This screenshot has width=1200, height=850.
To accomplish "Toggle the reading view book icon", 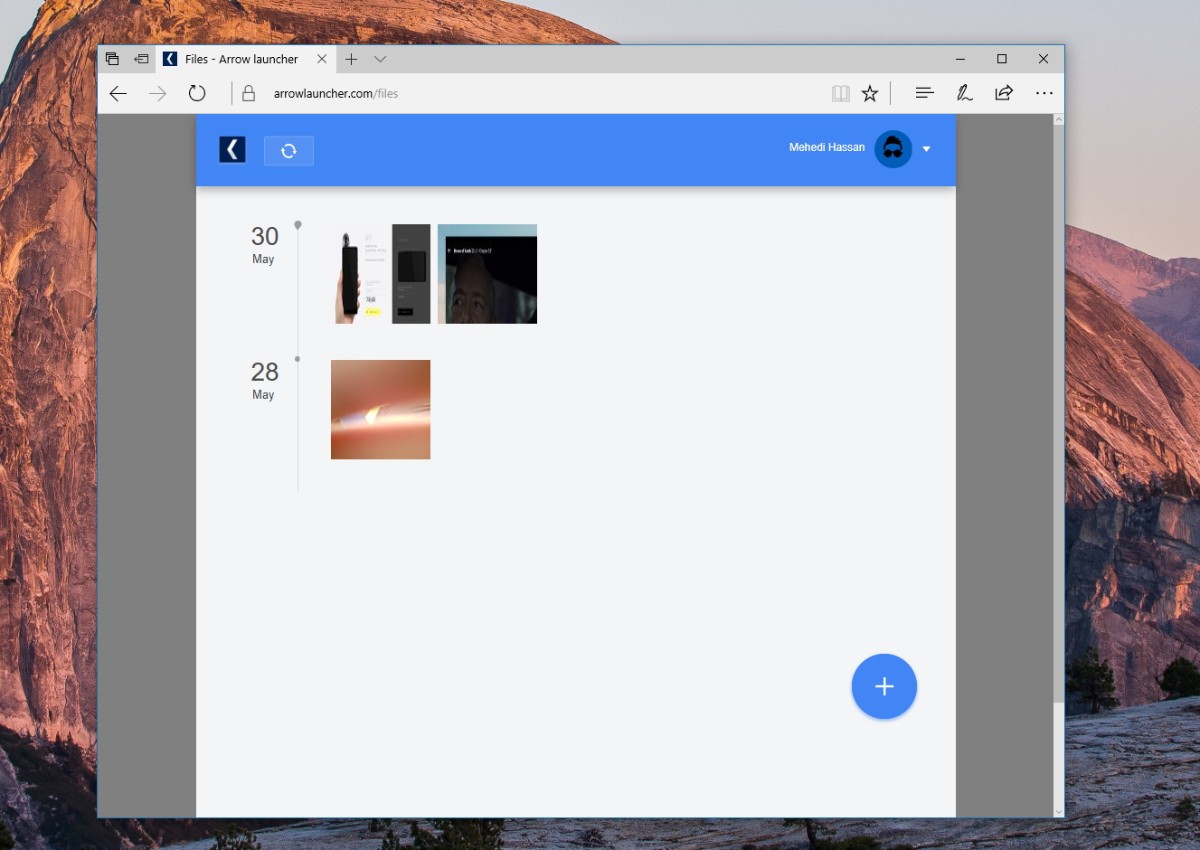I will pos(841,94).
